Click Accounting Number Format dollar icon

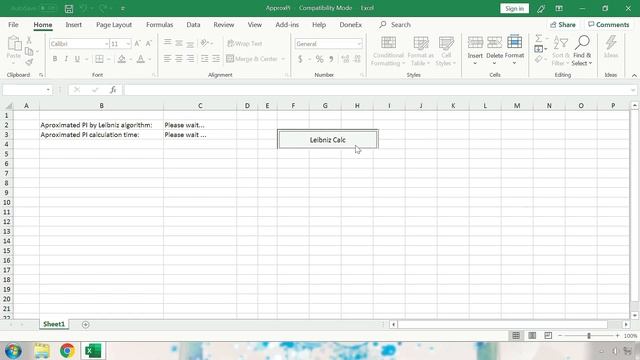pyautogui.click(x=300, y=59)
